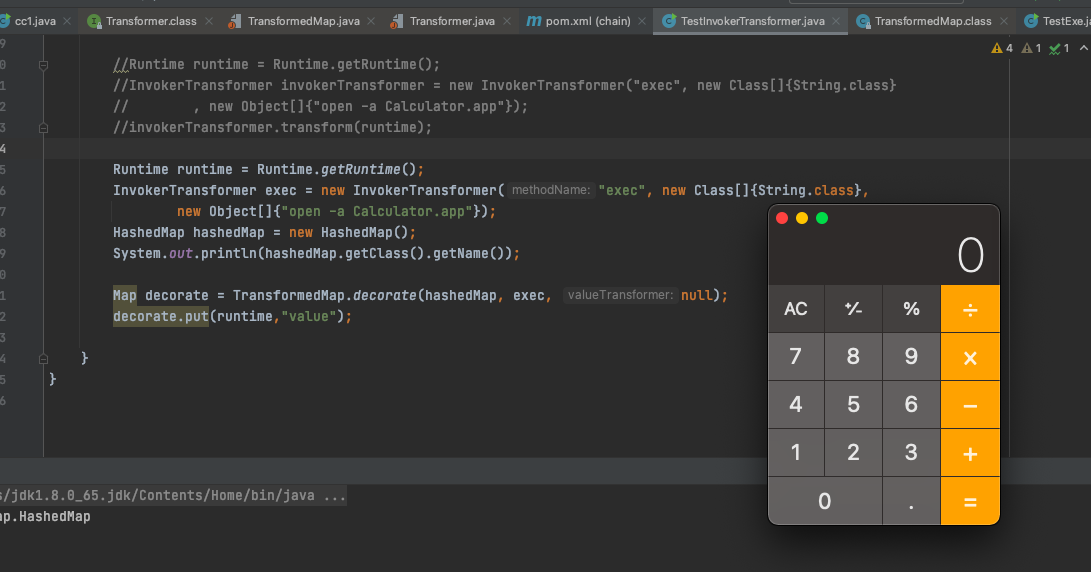1091x572 pixels.
Task: Switch to the Transformer.java tab
Action: tap(452, 21)
